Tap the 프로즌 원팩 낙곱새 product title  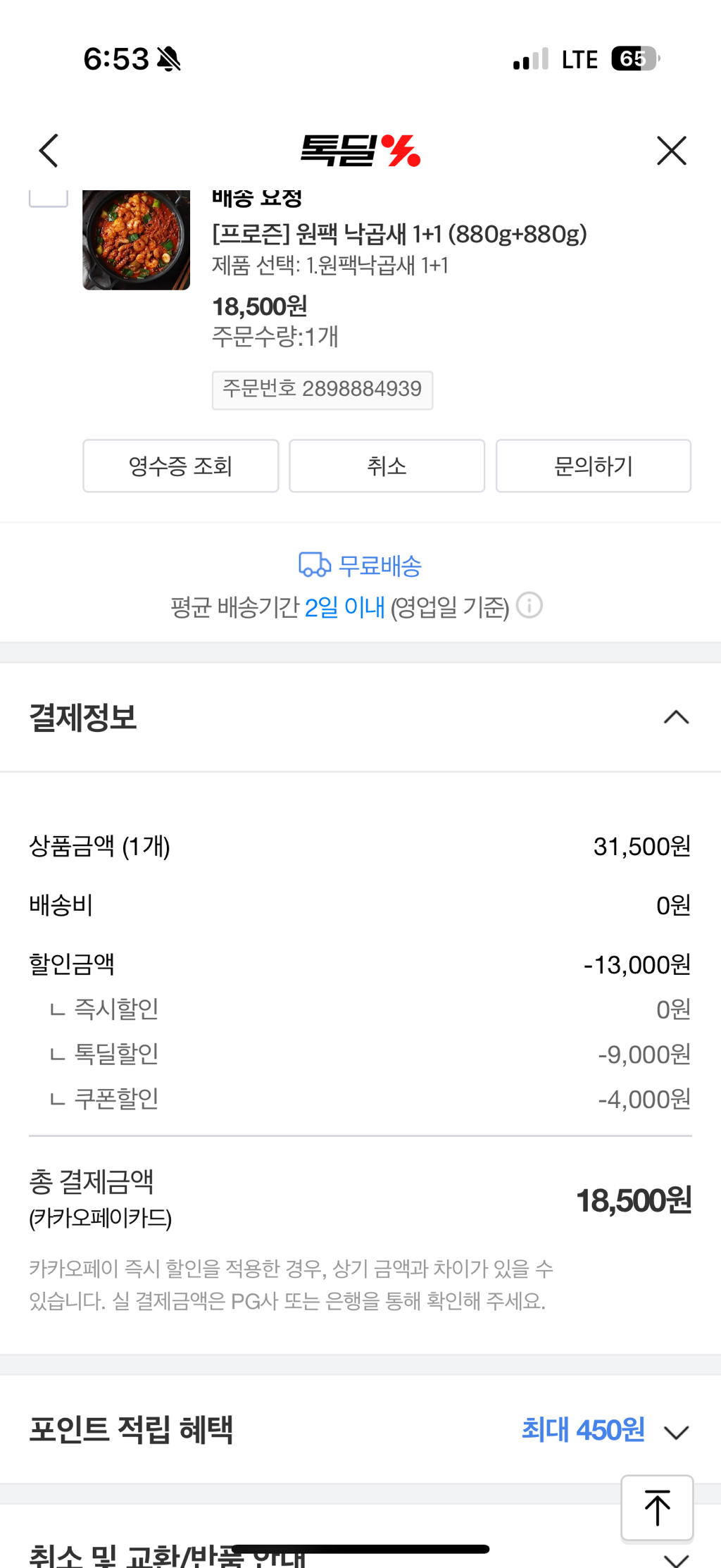[399, 234]
